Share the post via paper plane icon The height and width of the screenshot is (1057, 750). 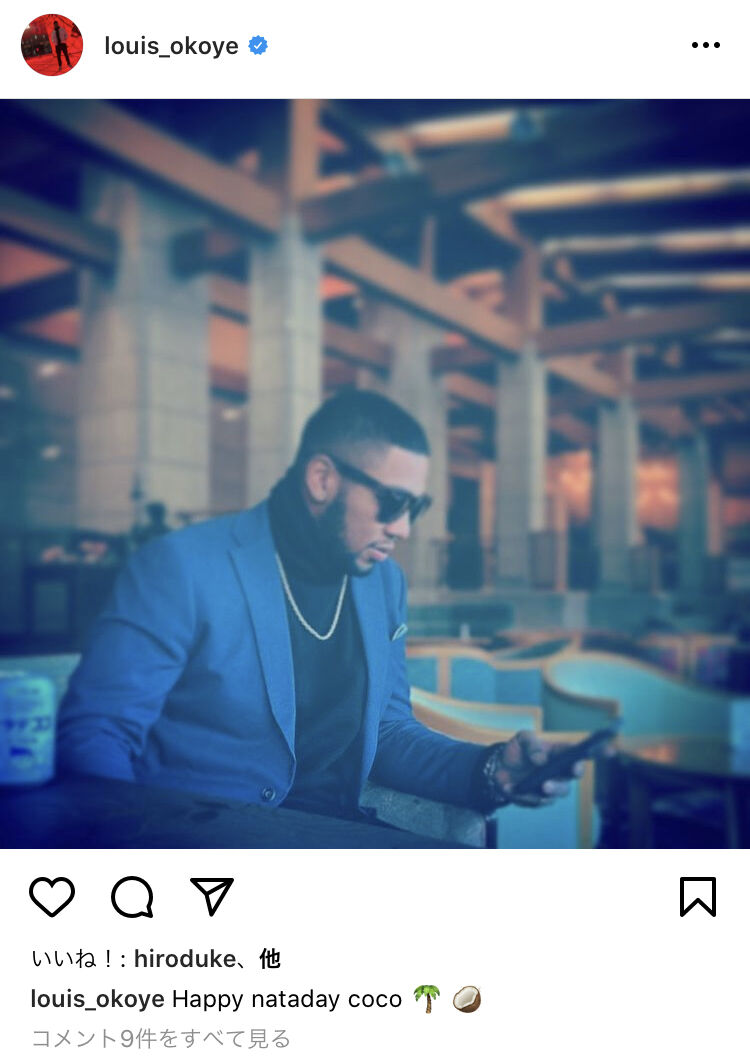pos(212,897)
